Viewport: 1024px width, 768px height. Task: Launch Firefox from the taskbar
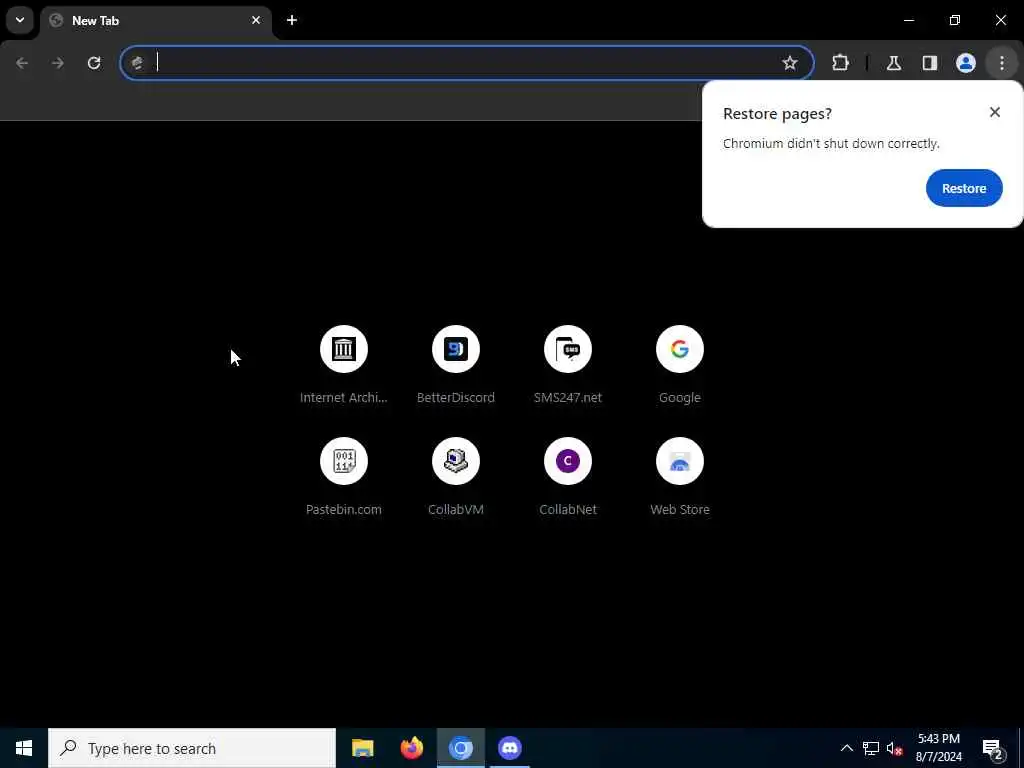(x=411, y=748)
